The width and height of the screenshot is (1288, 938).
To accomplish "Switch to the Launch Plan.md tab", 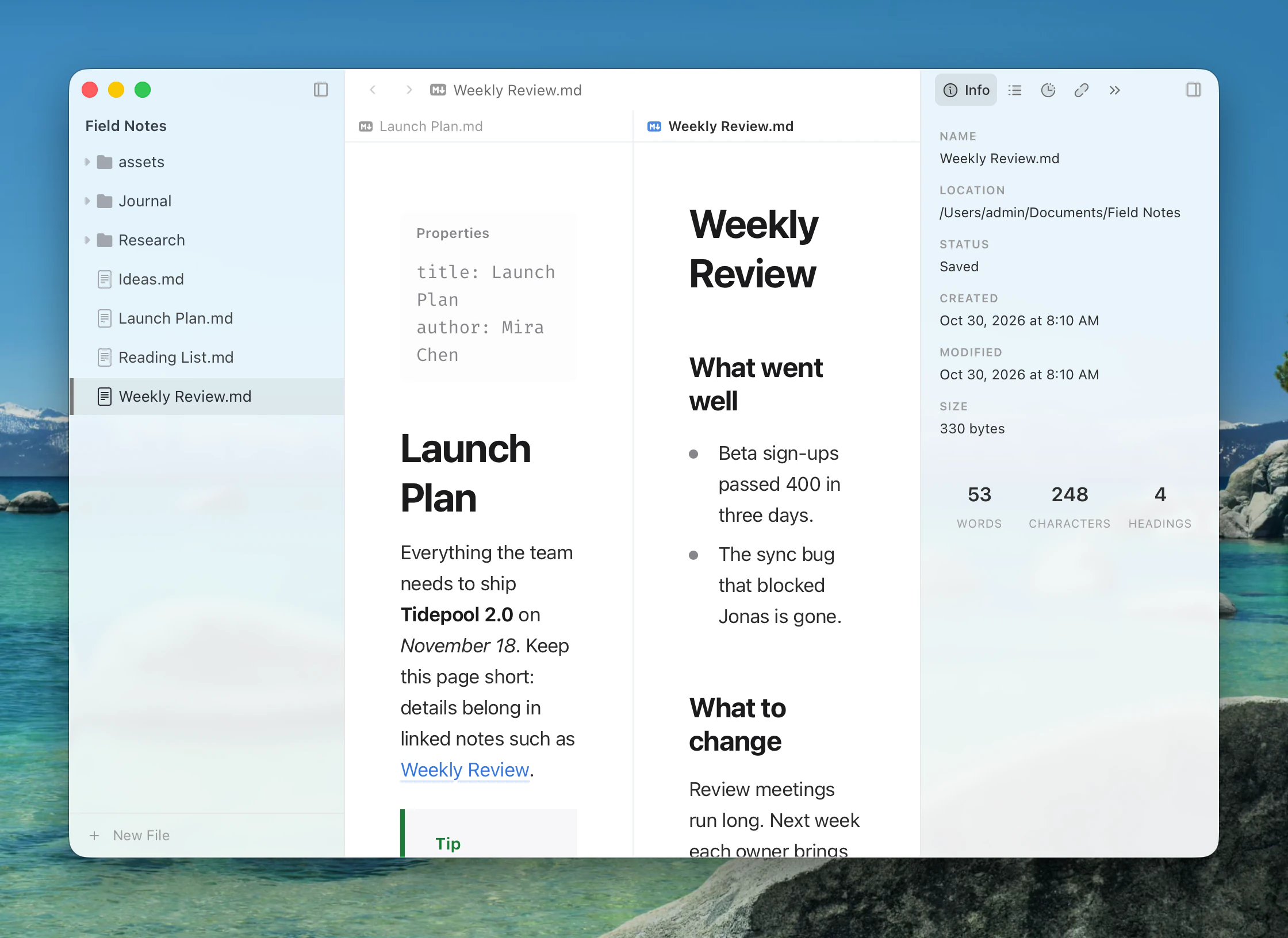I will coord(489,126).
